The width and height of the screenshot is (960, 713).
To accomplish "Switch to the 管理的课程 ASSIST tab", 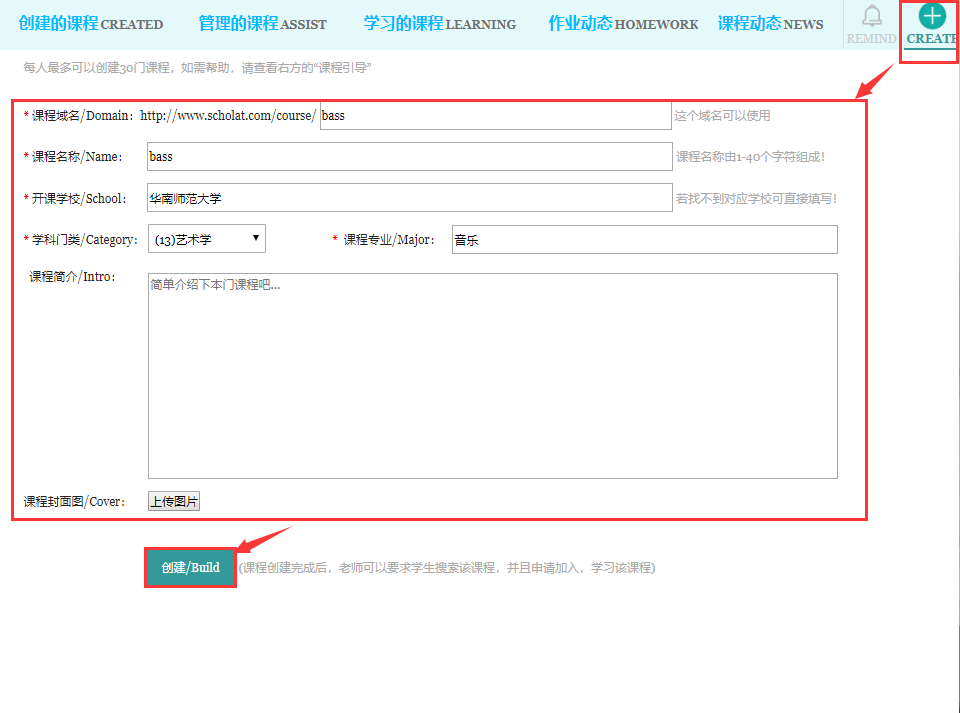I will (262, 24).
